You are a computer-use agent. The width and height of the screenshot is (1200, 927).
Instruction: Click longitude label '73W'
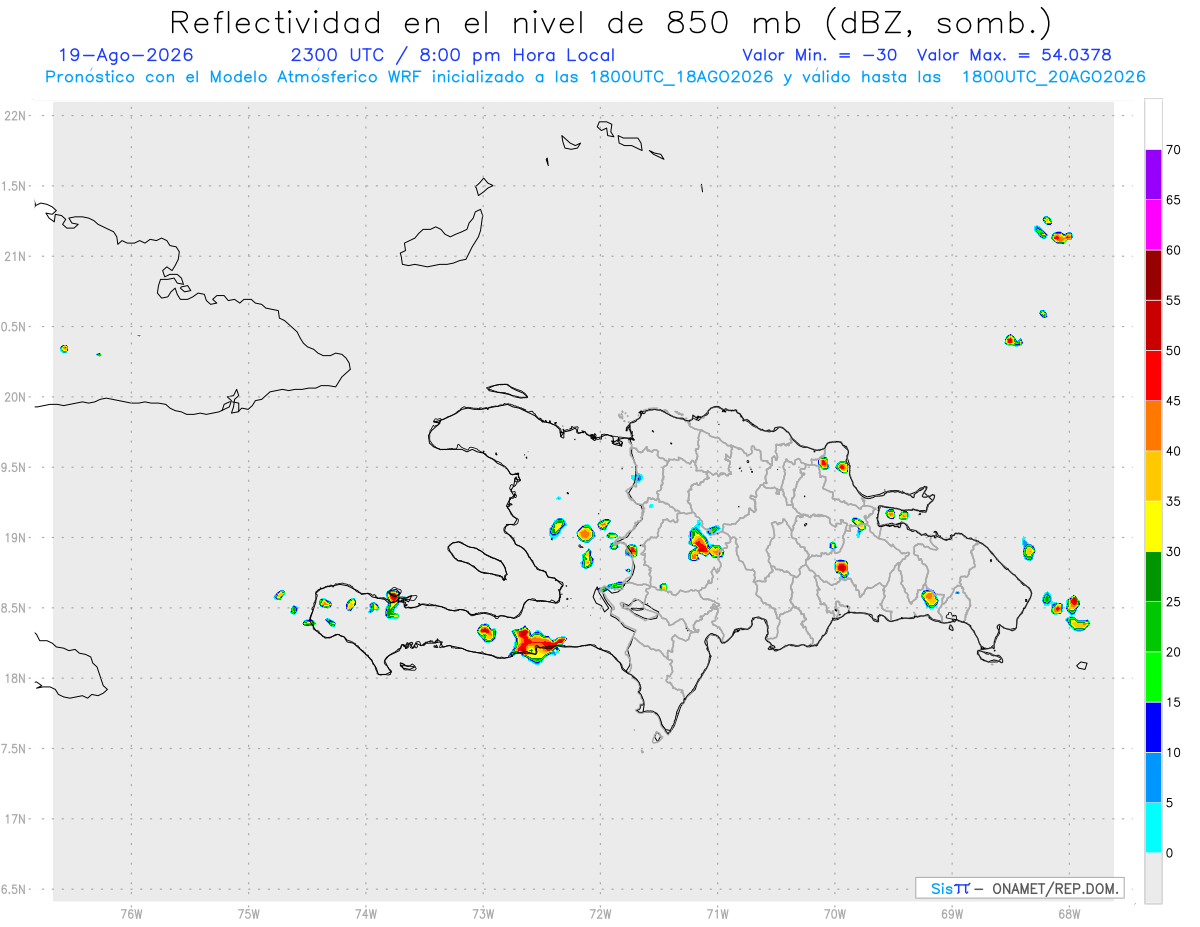pyautogui.click(x=483, y=913)
